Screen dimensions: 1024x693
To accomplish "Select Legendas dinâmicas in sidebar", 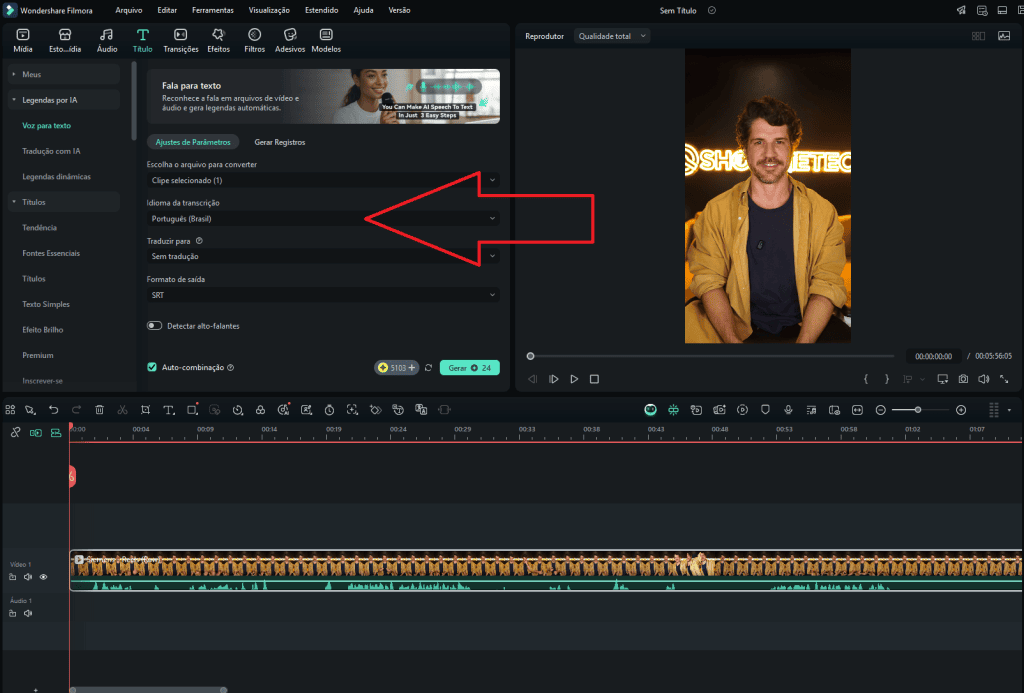I will pyautogui.click(x=56, y=177).
